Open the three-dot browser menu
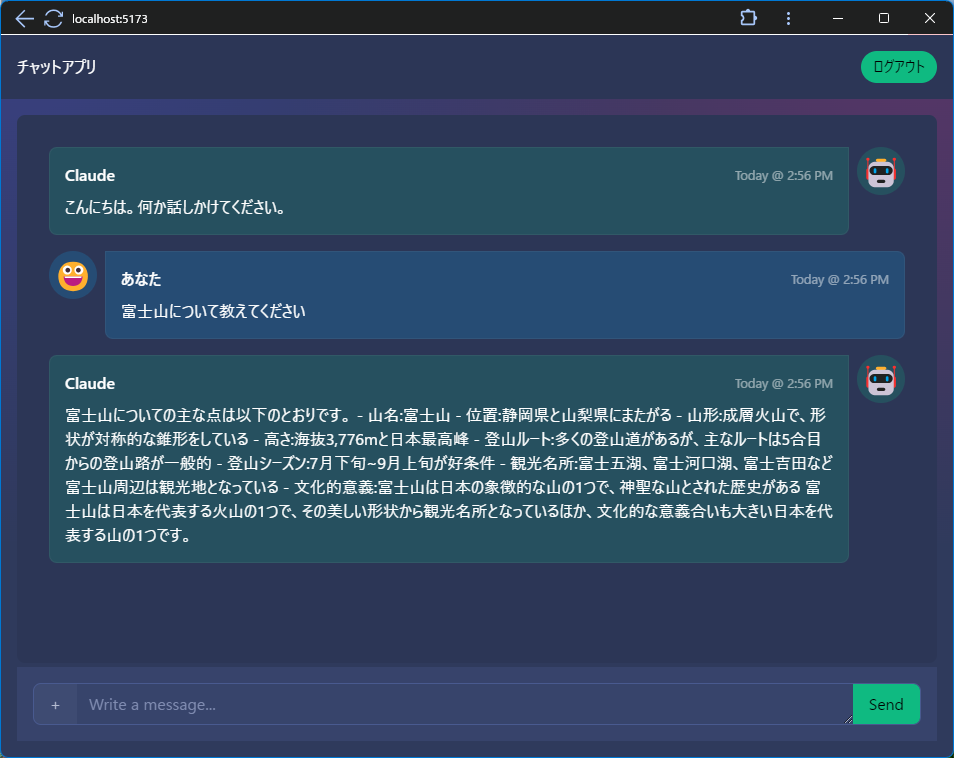954x758 pixels. [788, 18]
